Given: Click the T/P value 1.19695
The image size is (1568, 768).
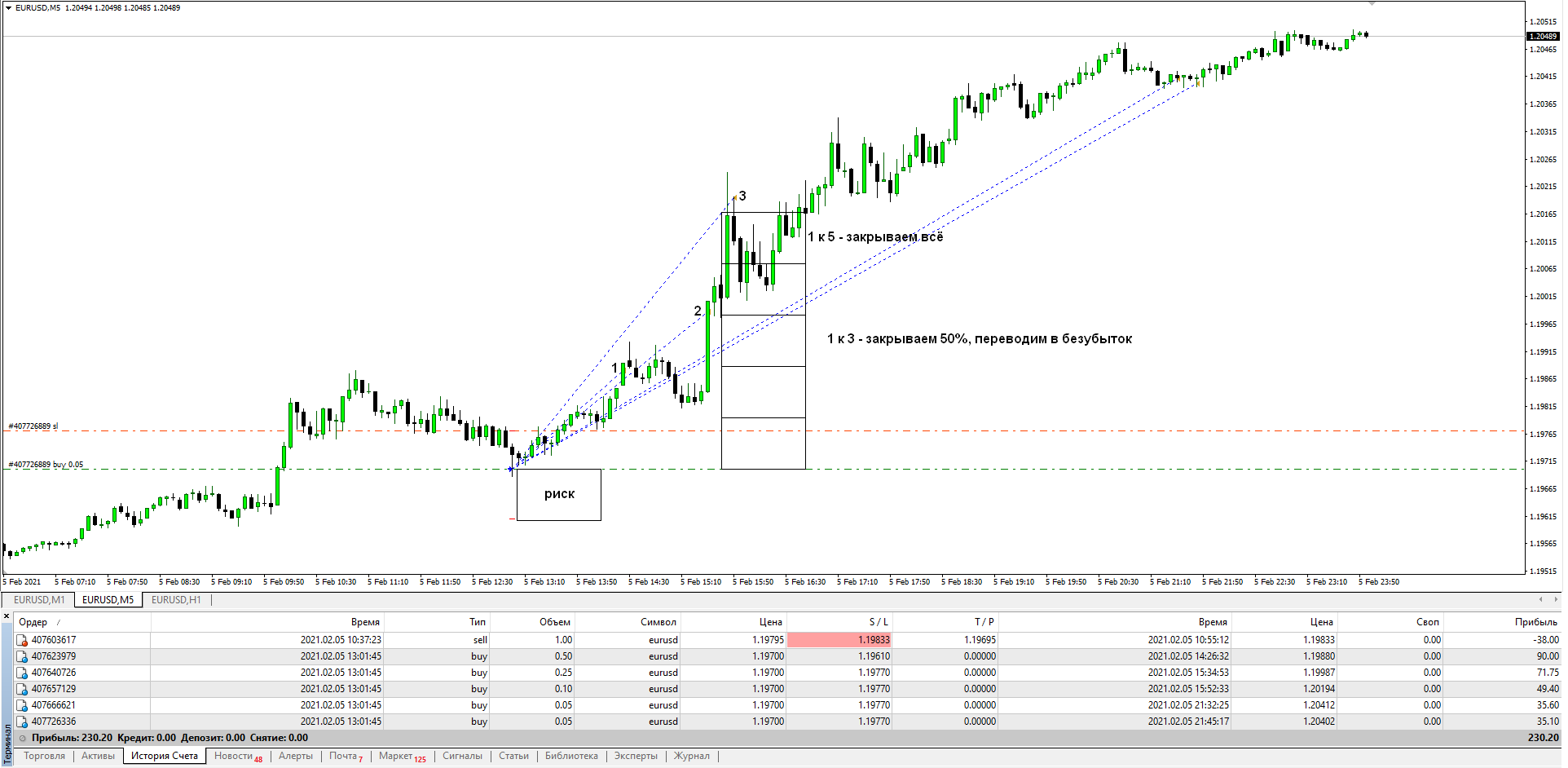Looking at the screenshot, I should (x=980, y=640).
